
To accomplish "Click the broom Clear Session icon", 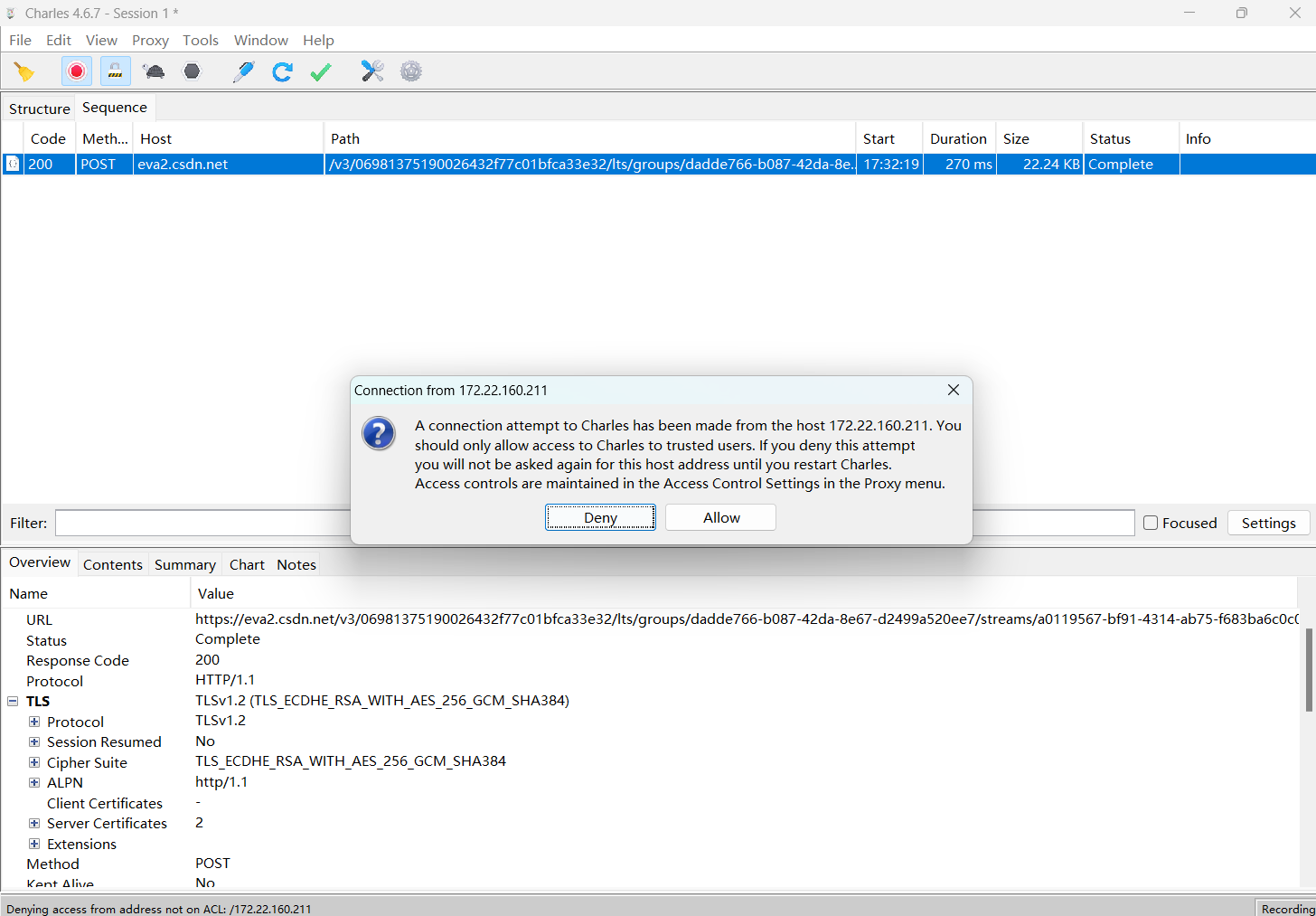I will [x=24, y=71].
